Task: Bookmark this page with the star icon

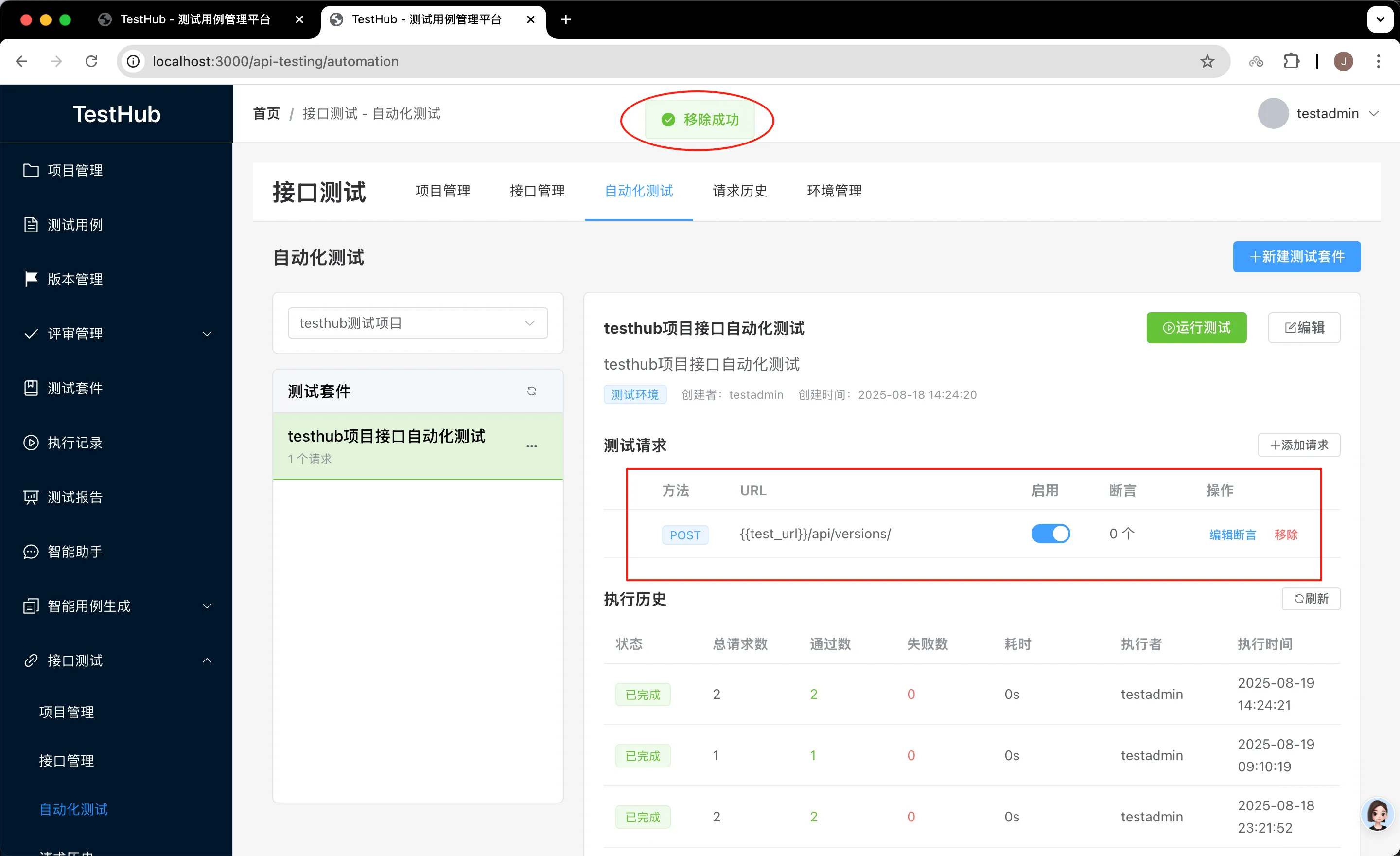Action: (1207, 61)
